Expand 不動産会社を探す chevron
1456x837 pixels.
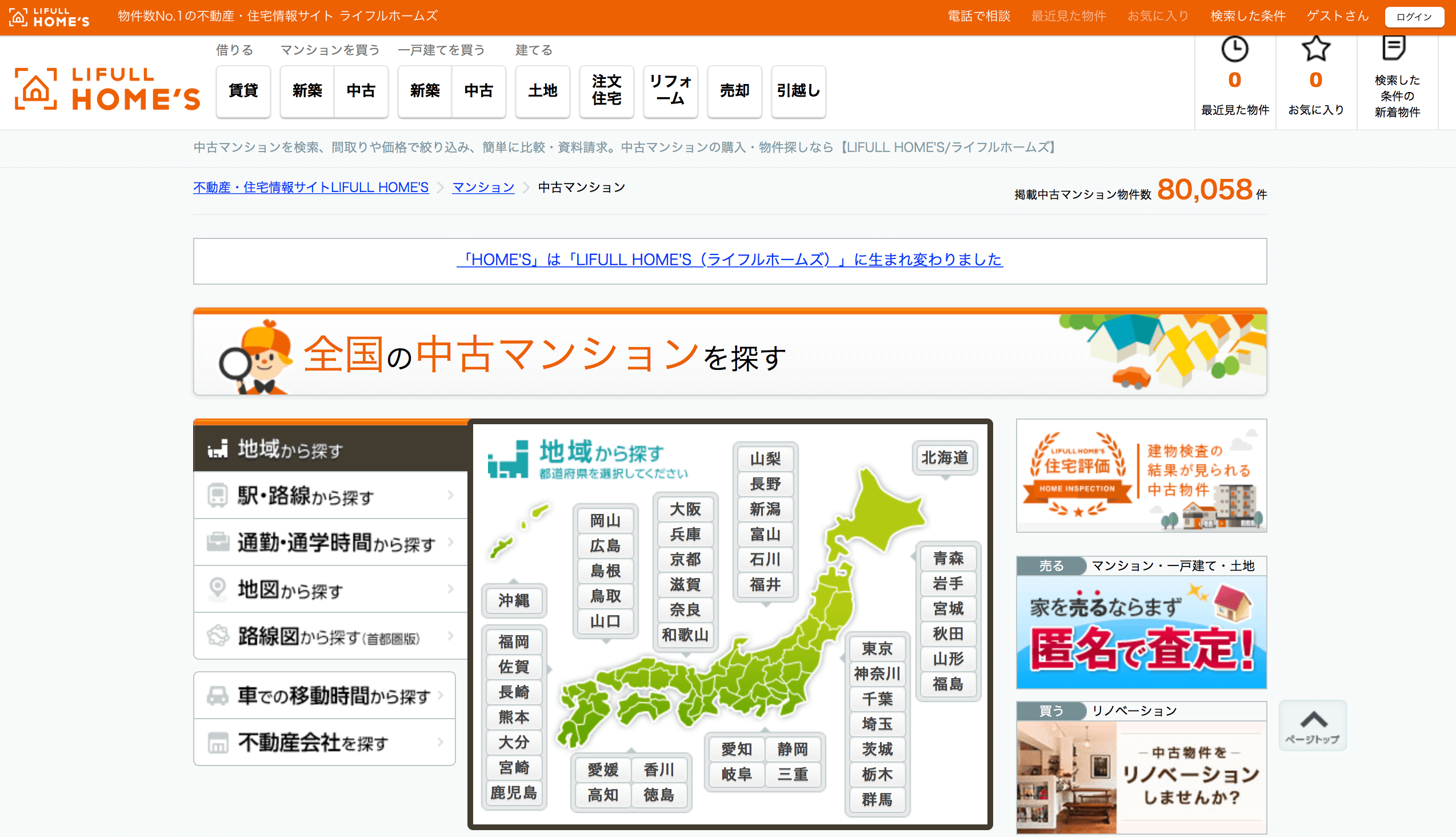[x=441, y=742]
